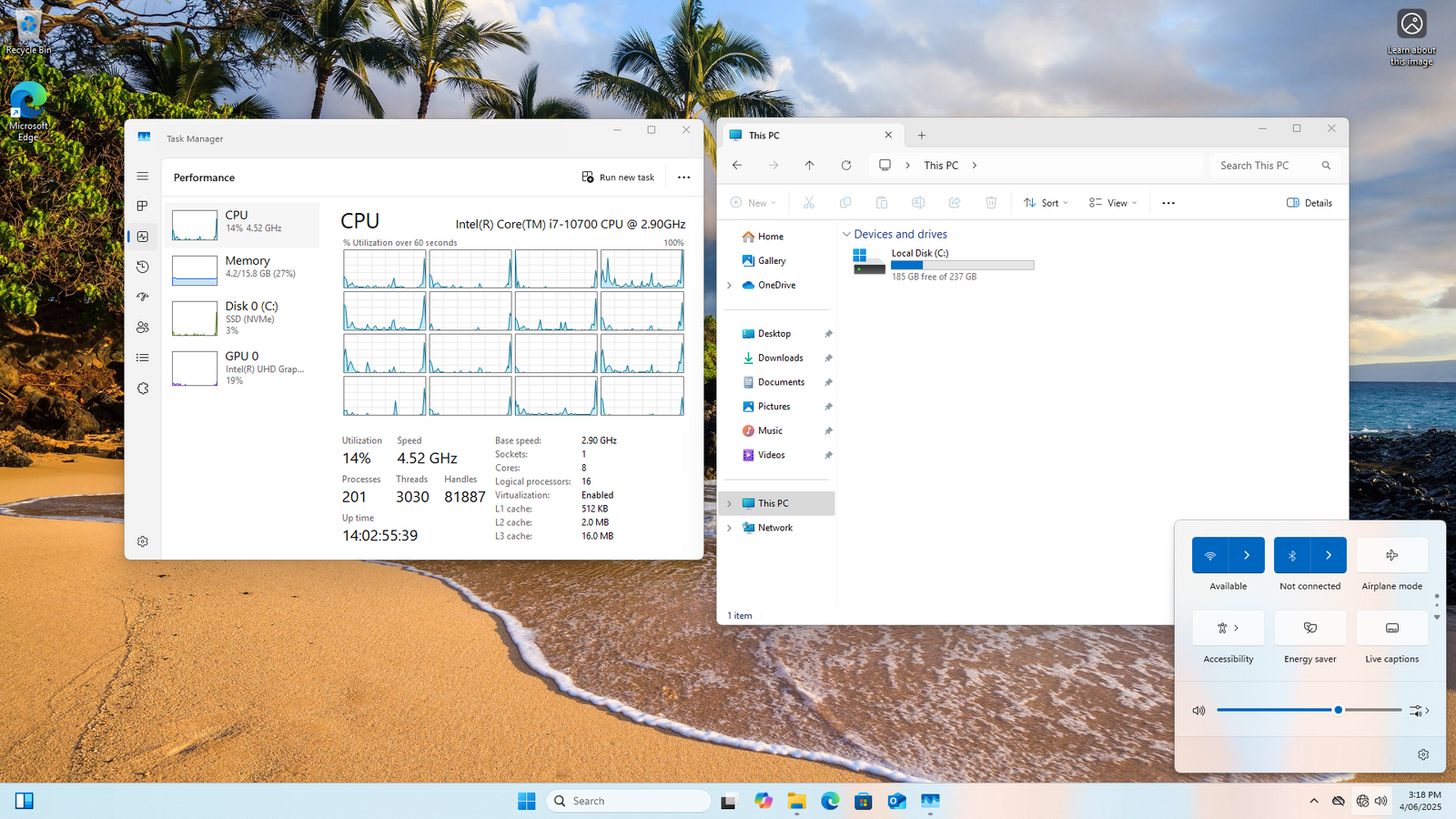This screenshot has height=819, width=1456.
Task: Expand Network tree node arrow
Action: (729, 528)
